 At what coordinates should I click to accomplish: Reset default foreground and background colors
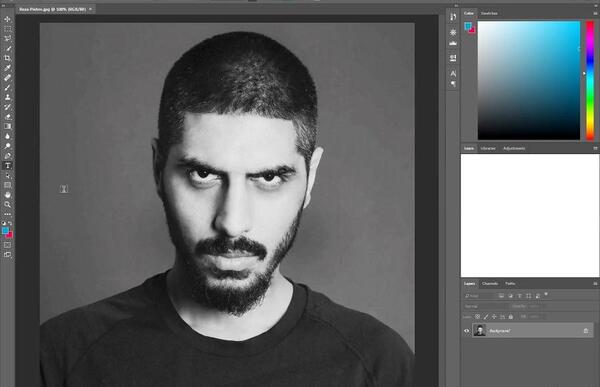click(x=4, y=223)
